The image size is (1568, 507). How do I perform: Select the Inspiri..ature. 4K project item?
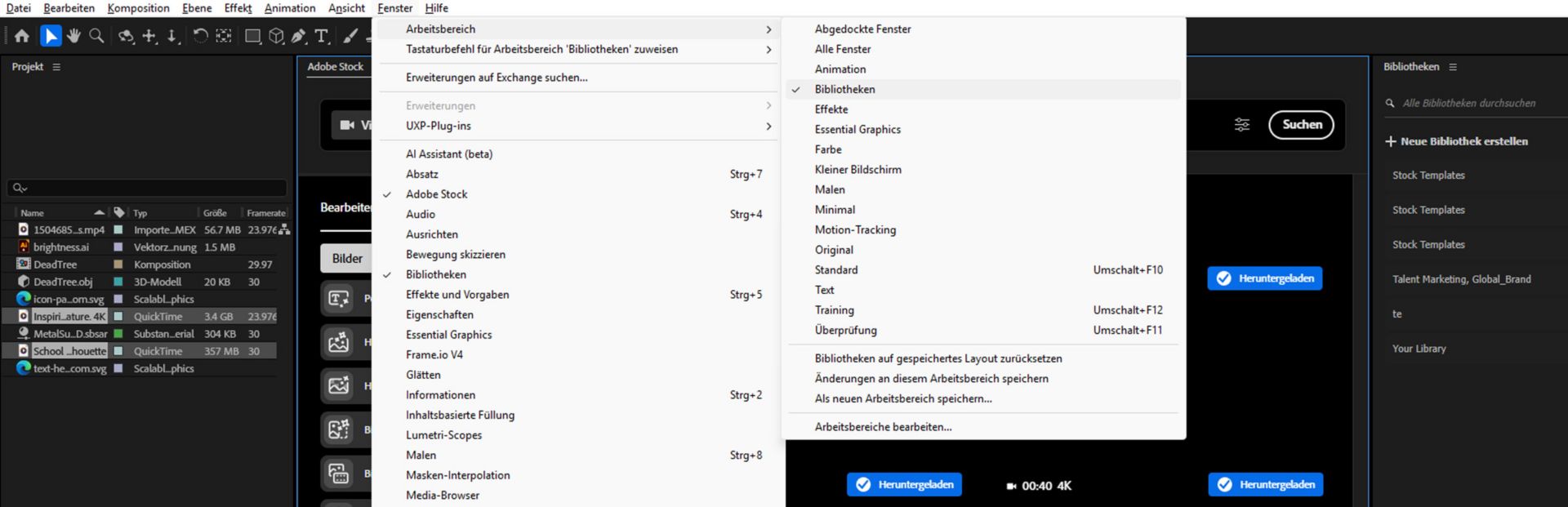[70, 316]
